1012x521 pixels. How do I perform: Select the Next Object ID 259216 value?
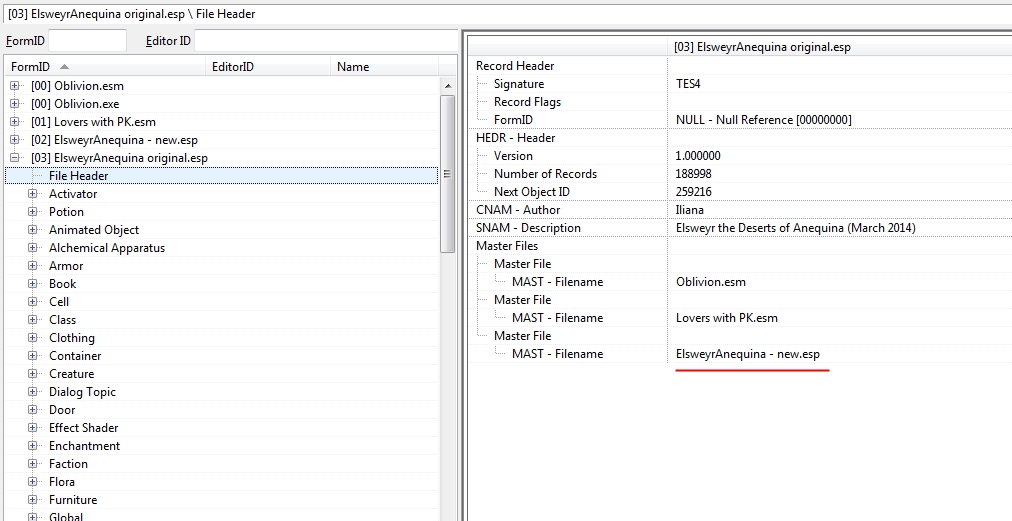tap(694, 192)
